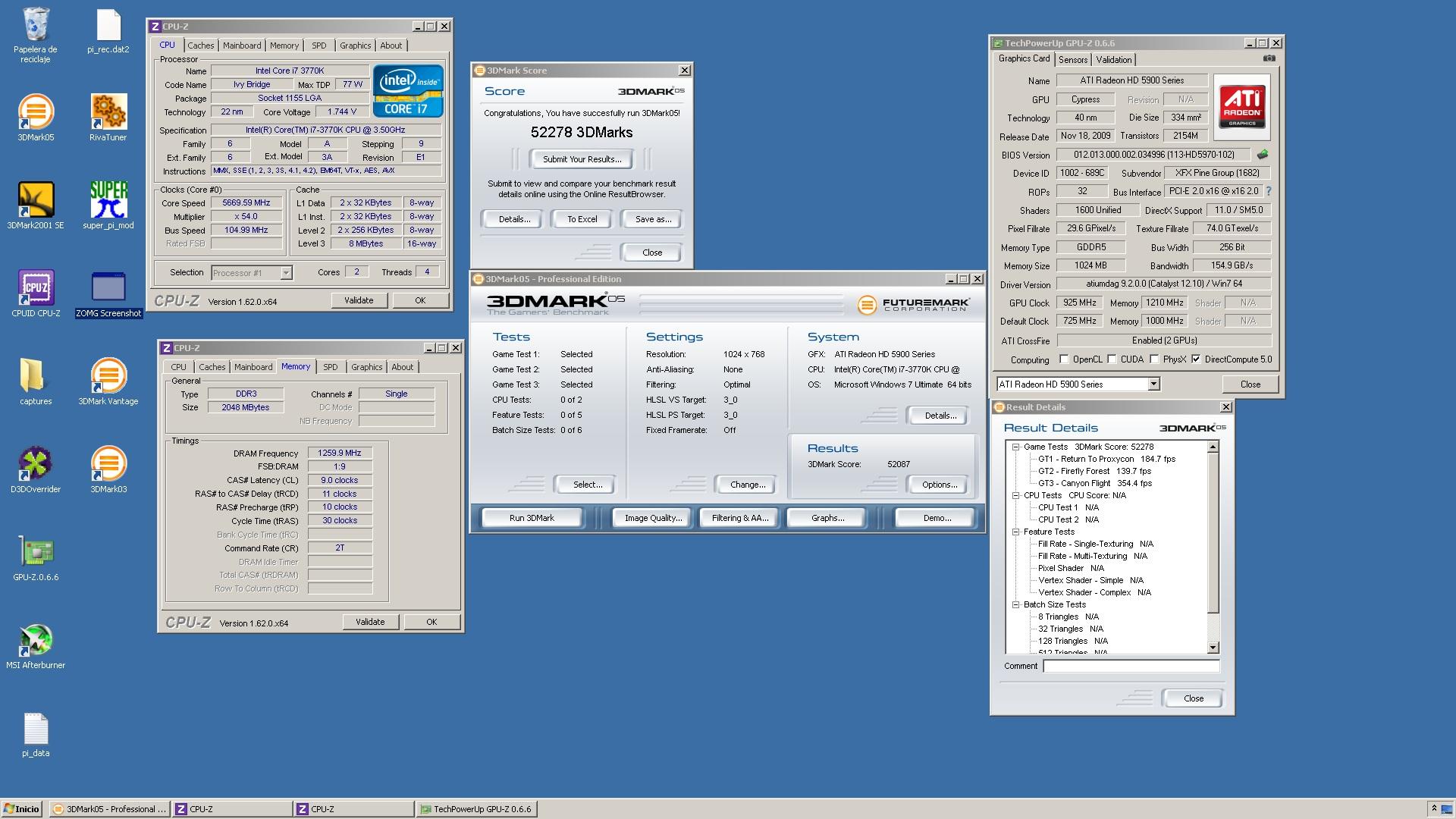
Task: Click Details button in System section
Action: [x=940, y=416]
